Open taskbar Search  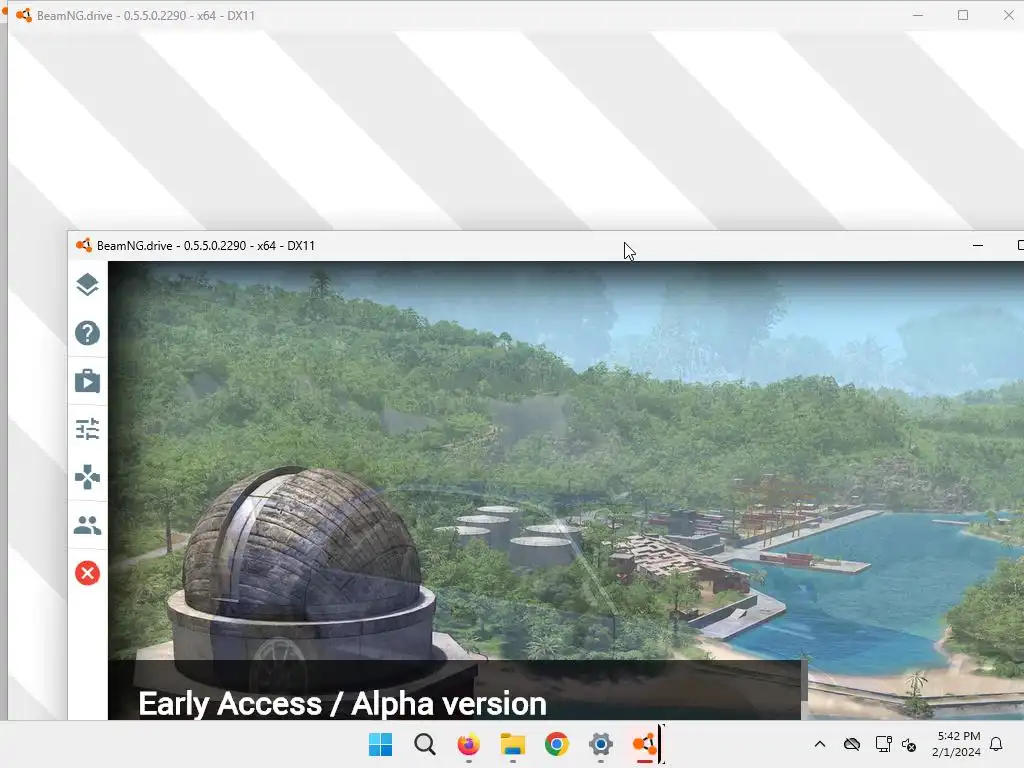[424, 744]
